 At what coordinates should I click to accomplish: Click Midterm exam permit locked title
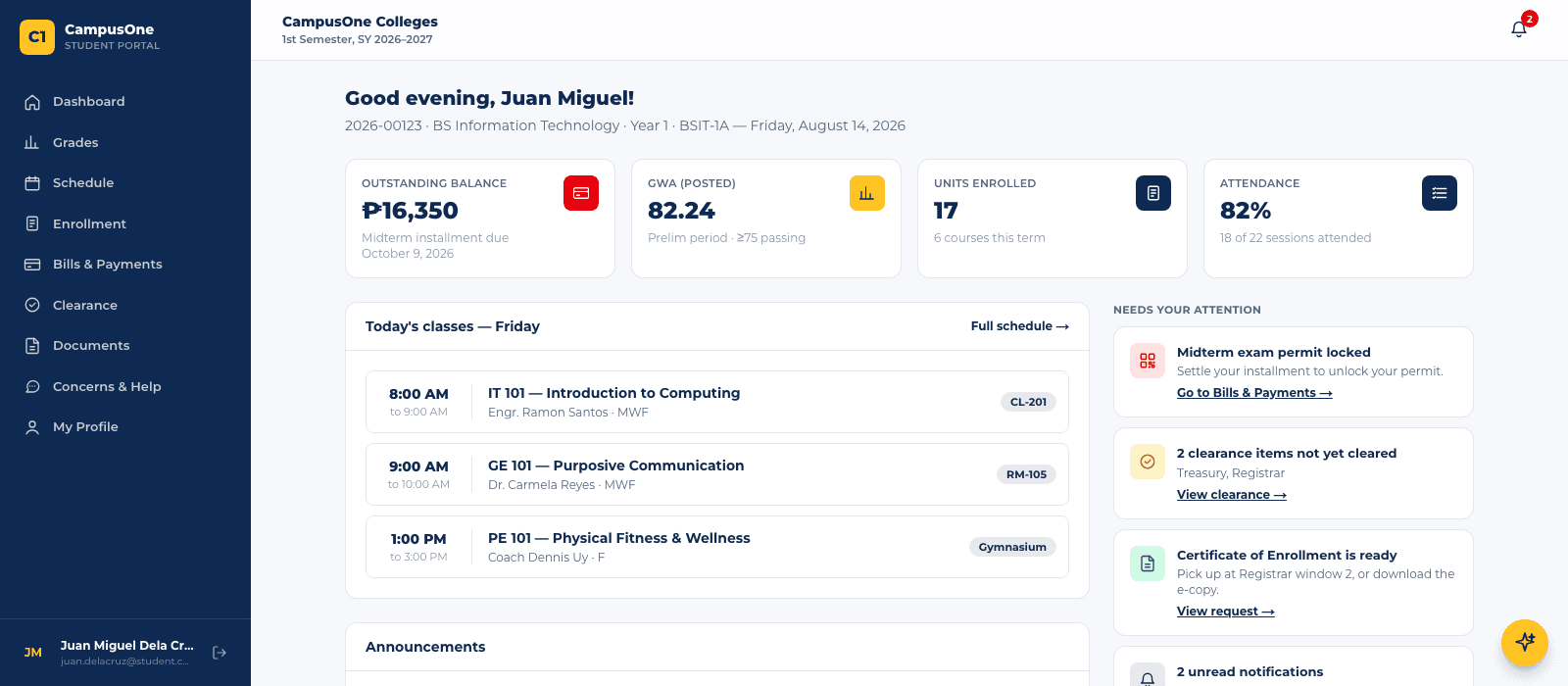1274,353
